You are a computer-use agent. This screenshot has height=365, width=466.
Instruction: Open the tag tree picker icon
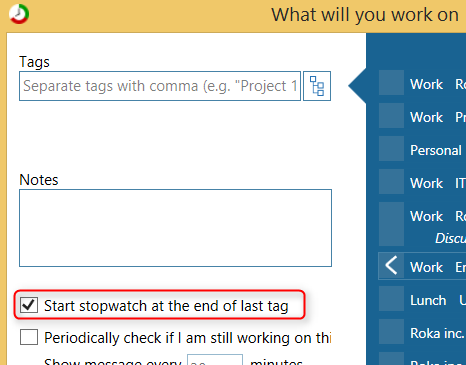click(x=317, y=86)
